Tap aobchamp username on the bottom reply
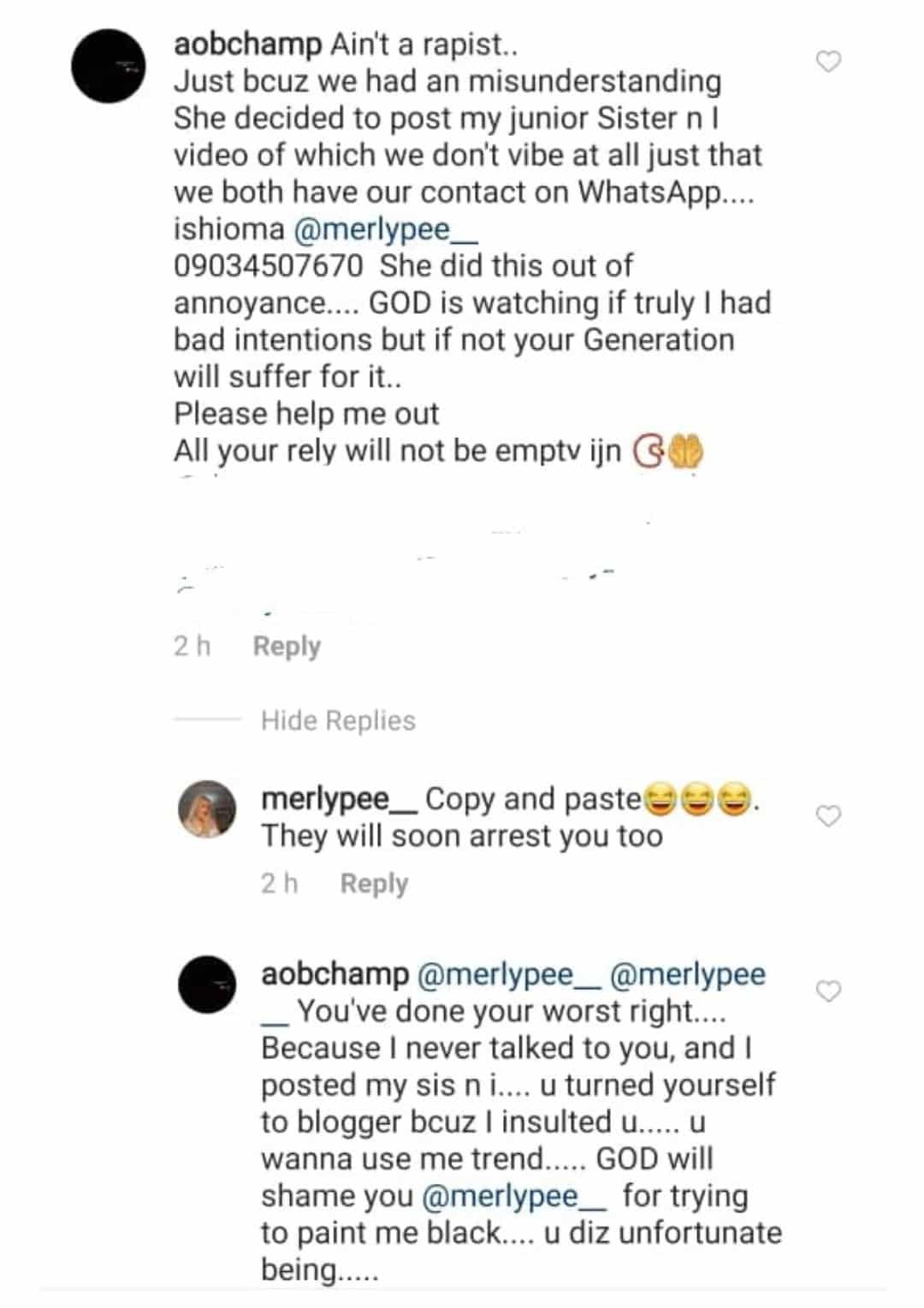 [x=335, y=974]
